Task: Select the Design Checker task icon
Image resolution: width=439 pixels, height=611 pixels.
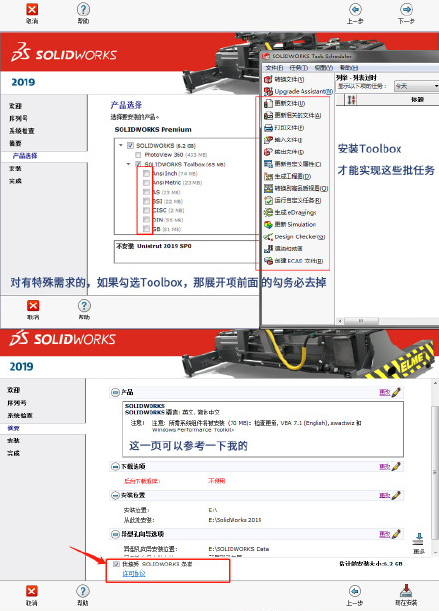Action: pos(268,237)
